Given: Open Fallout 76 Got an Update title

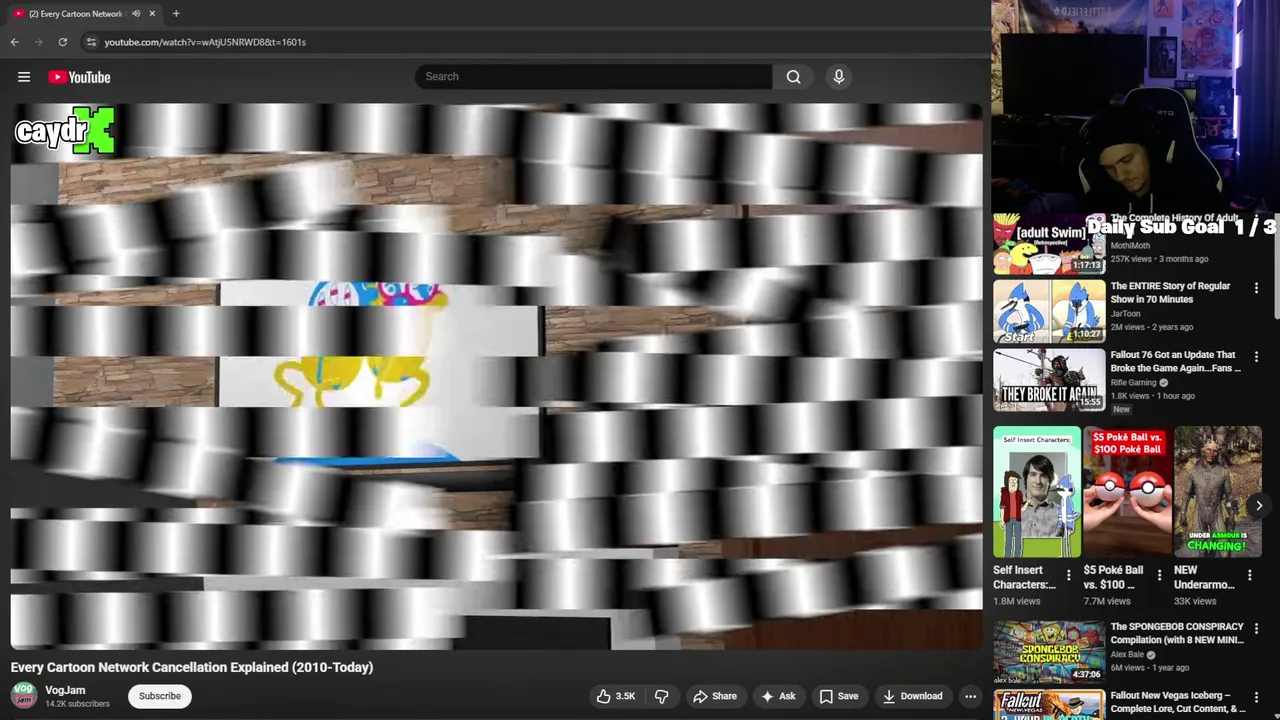Looking at the screenshot, I should point(1175,361).
